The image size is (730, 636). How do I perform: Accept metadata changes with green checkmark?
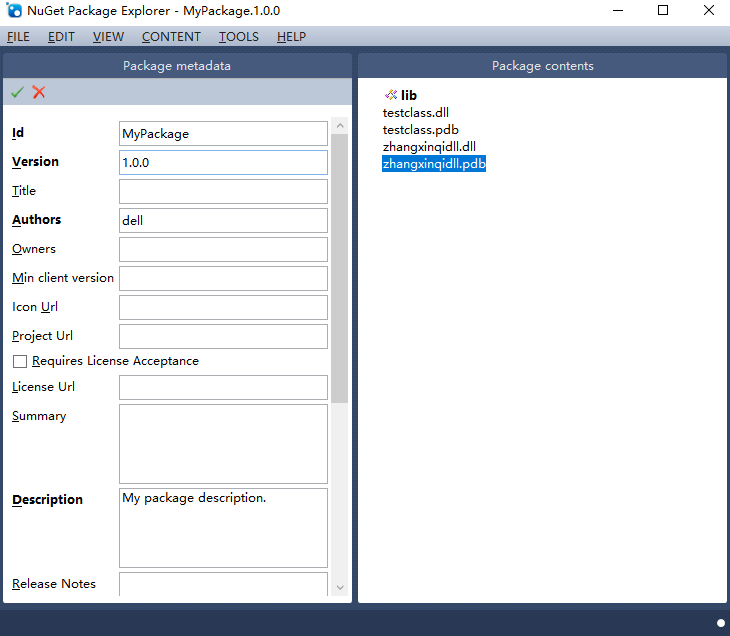tap(17, 92)
